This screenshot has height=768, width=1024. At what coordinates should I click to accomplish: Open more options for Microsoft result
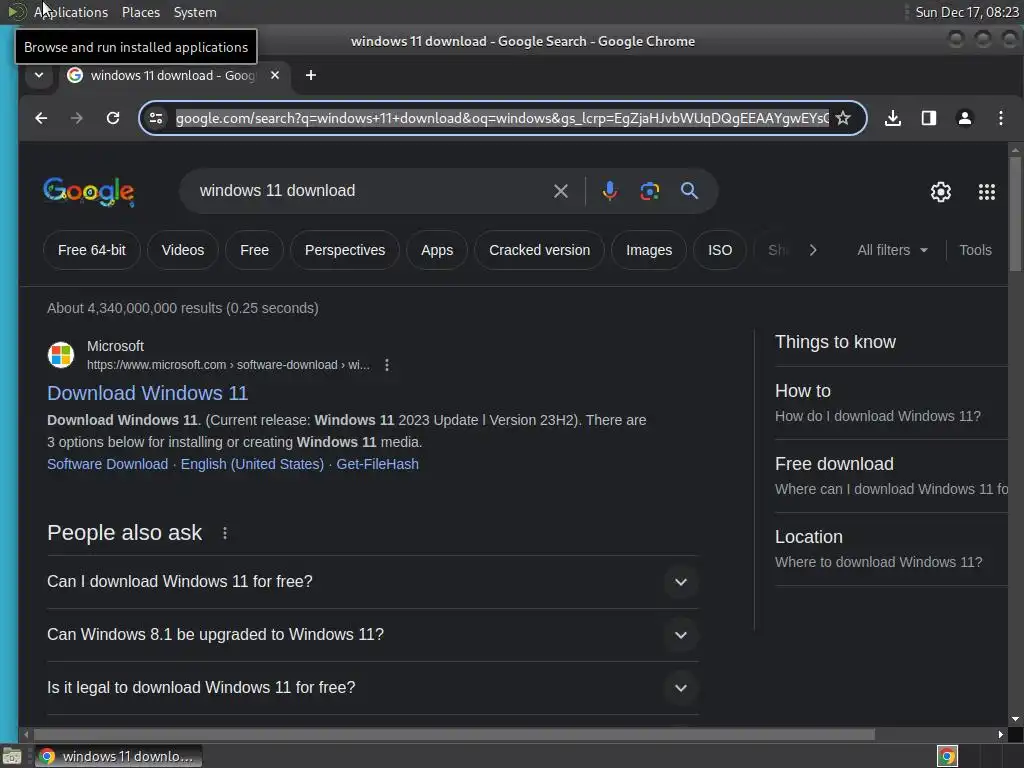pyautogui.click(x=387, y=365)
